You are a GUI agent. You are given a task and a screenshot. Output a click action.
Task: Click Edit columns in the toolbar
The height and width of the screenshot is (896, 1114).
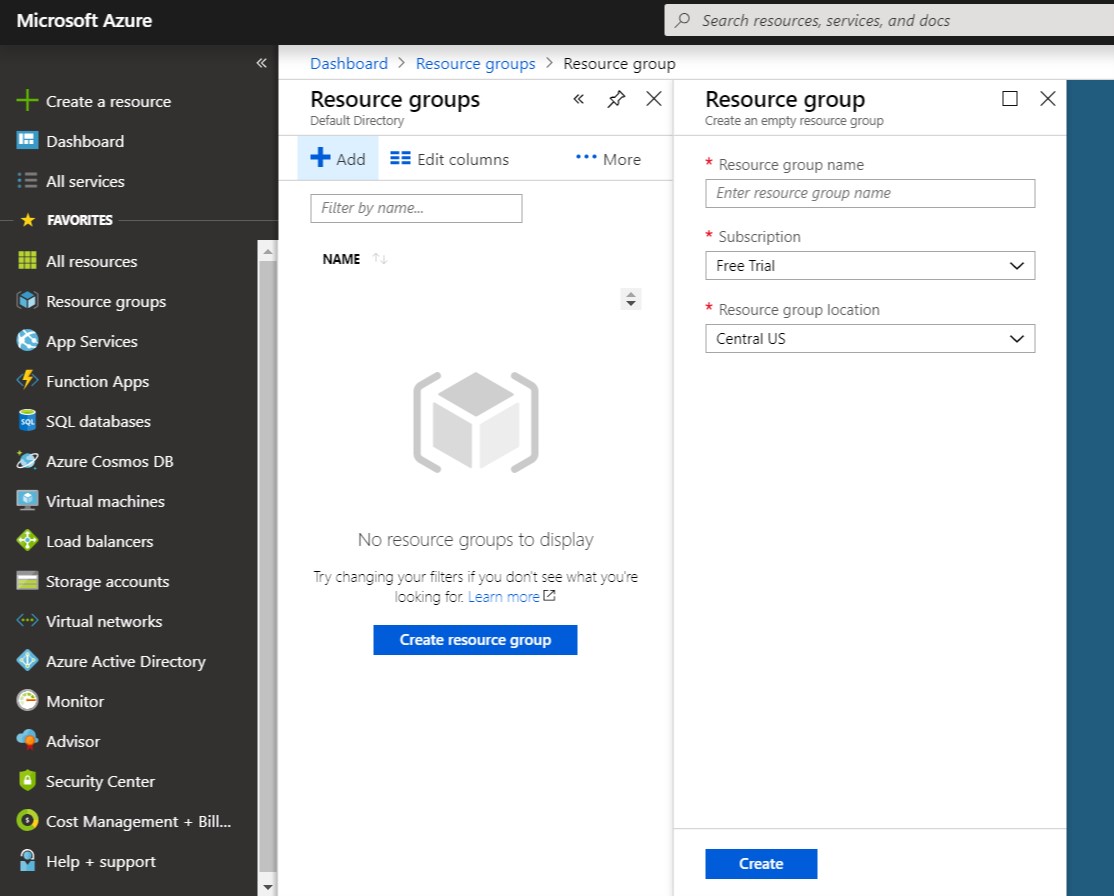point(449,159)
